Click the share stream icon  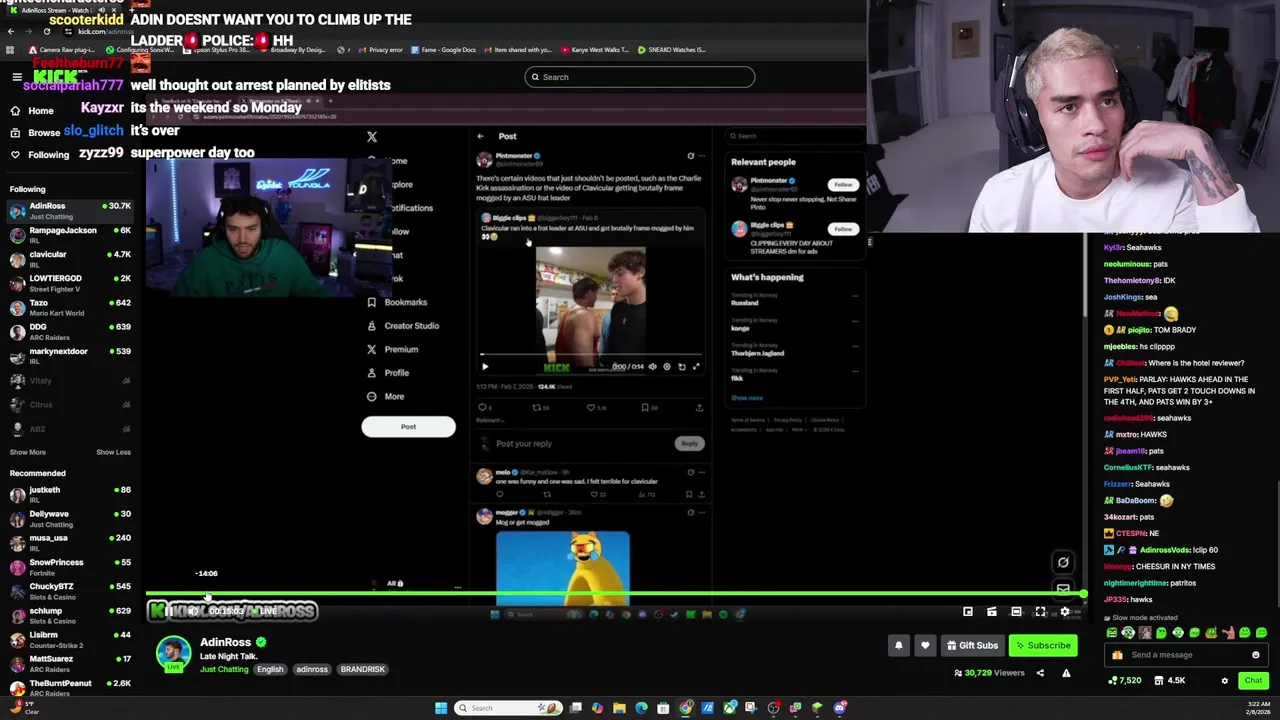[1040, 673]
